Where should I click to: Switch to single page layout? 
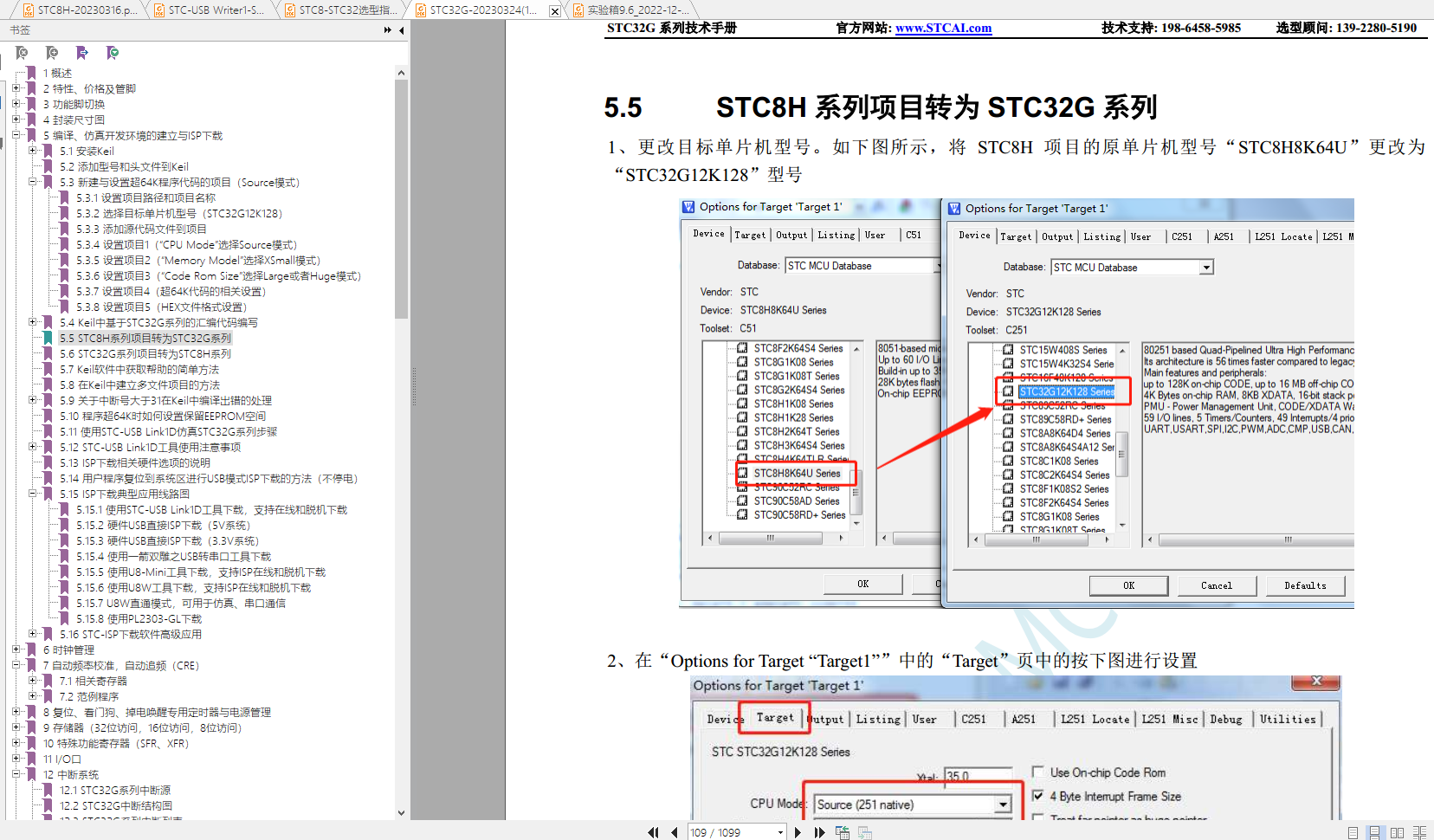click(1353, 832)
